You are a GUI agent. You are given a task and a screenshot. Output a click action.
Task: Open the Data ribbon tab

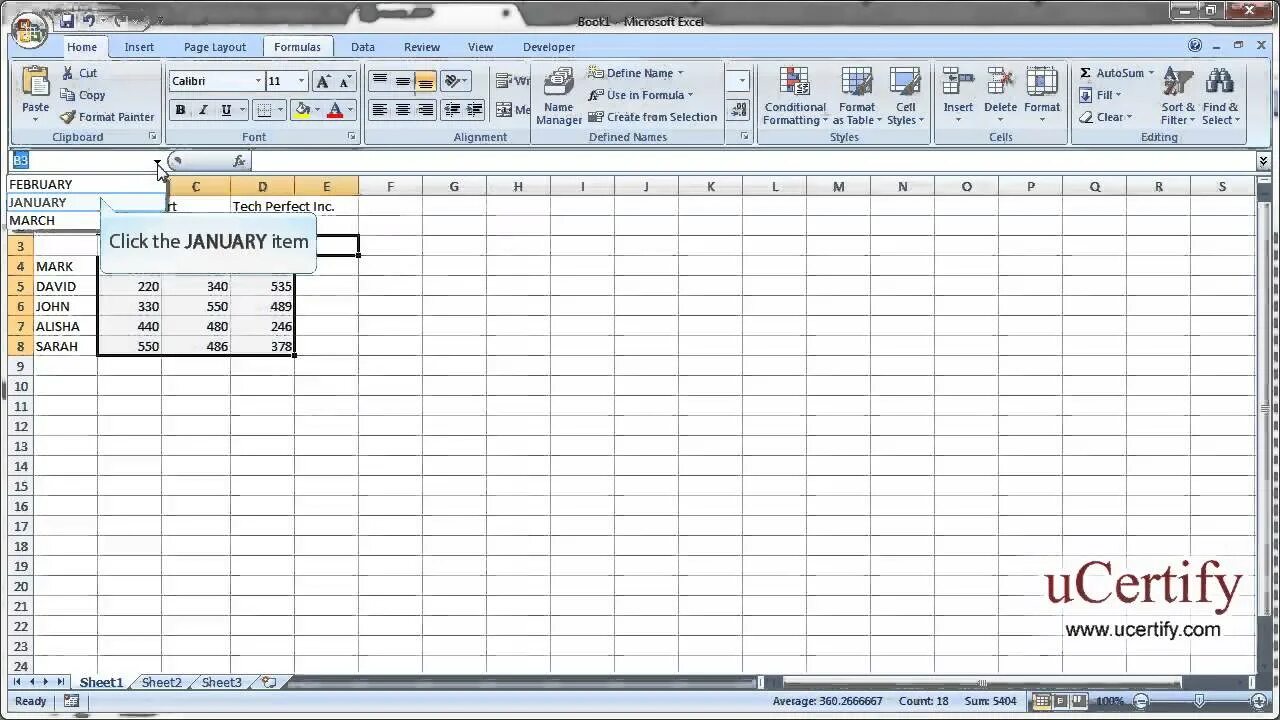pos(362,47)
